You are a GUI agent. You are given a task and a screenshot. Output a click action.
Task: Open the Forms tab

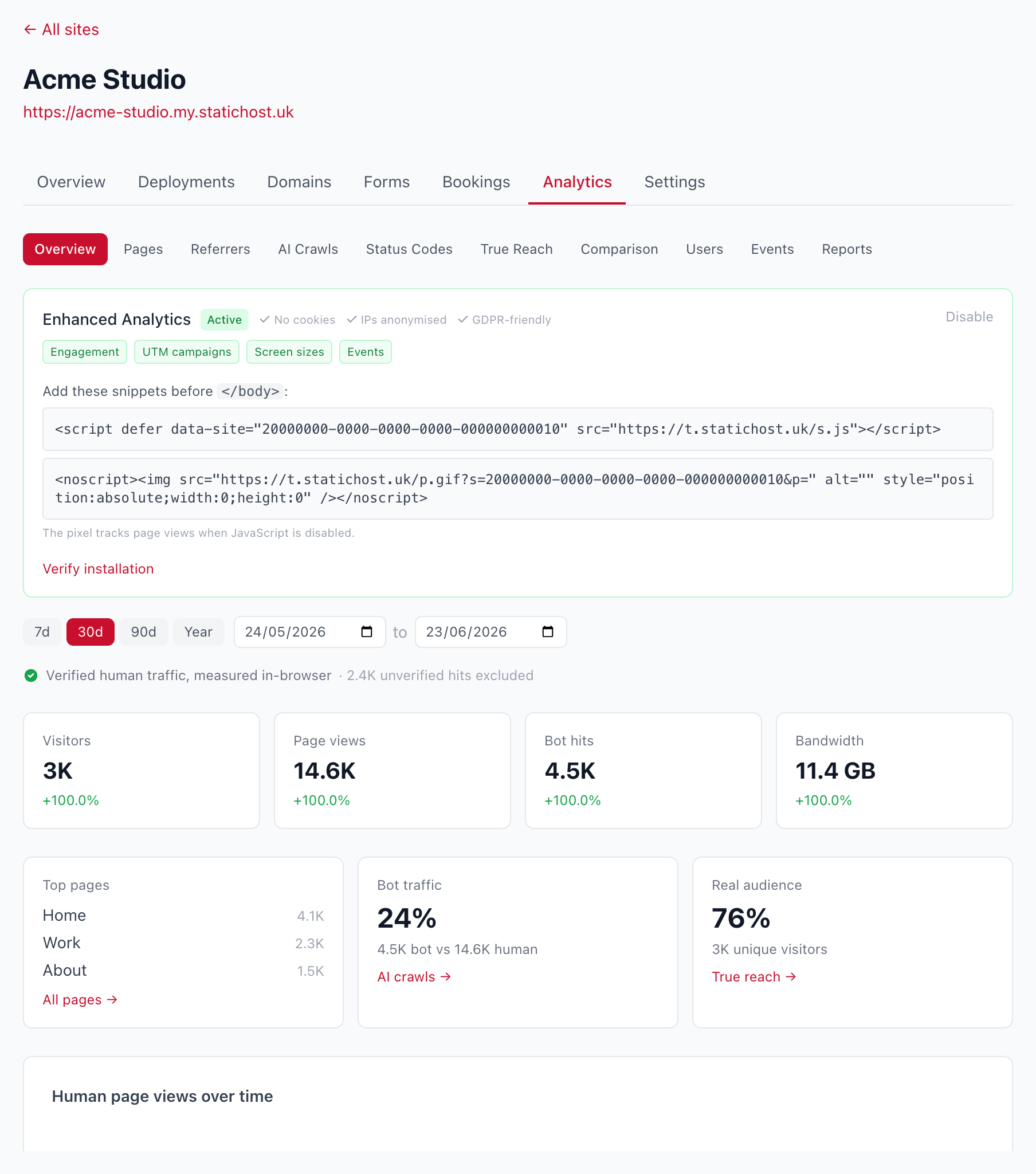coord(386,182)
